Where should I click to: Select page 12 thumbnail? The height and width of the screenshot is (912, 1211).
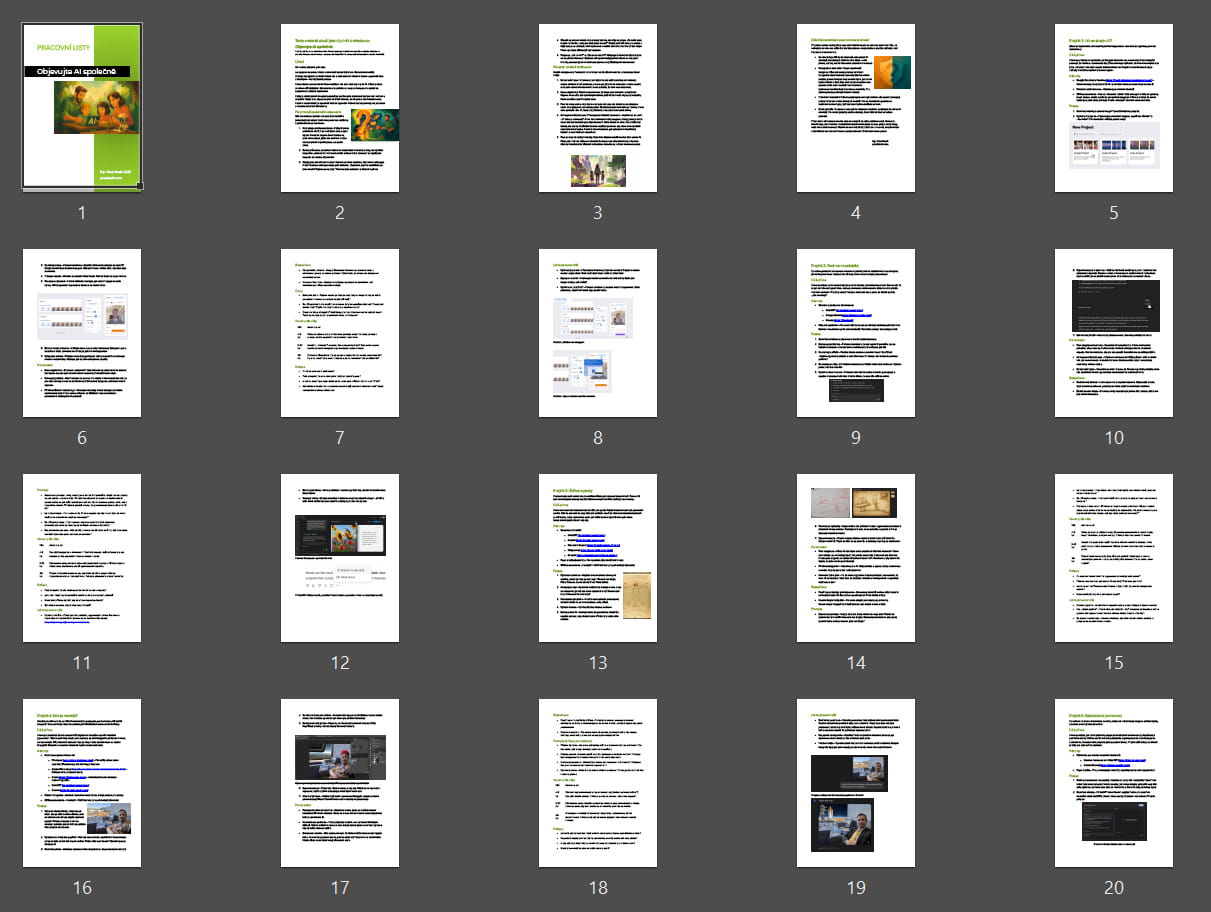click(340, 557)
